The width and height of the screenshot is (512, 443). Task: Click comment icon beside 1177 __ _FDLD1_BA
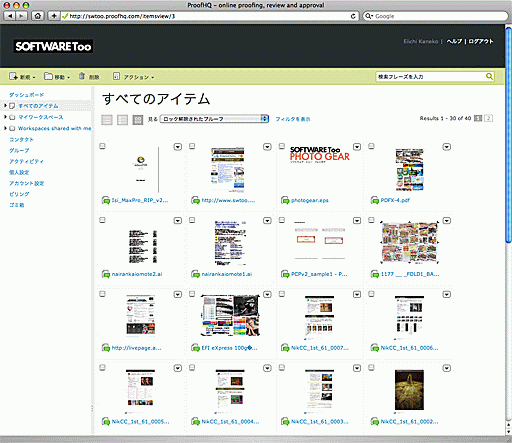coord(375,274)
